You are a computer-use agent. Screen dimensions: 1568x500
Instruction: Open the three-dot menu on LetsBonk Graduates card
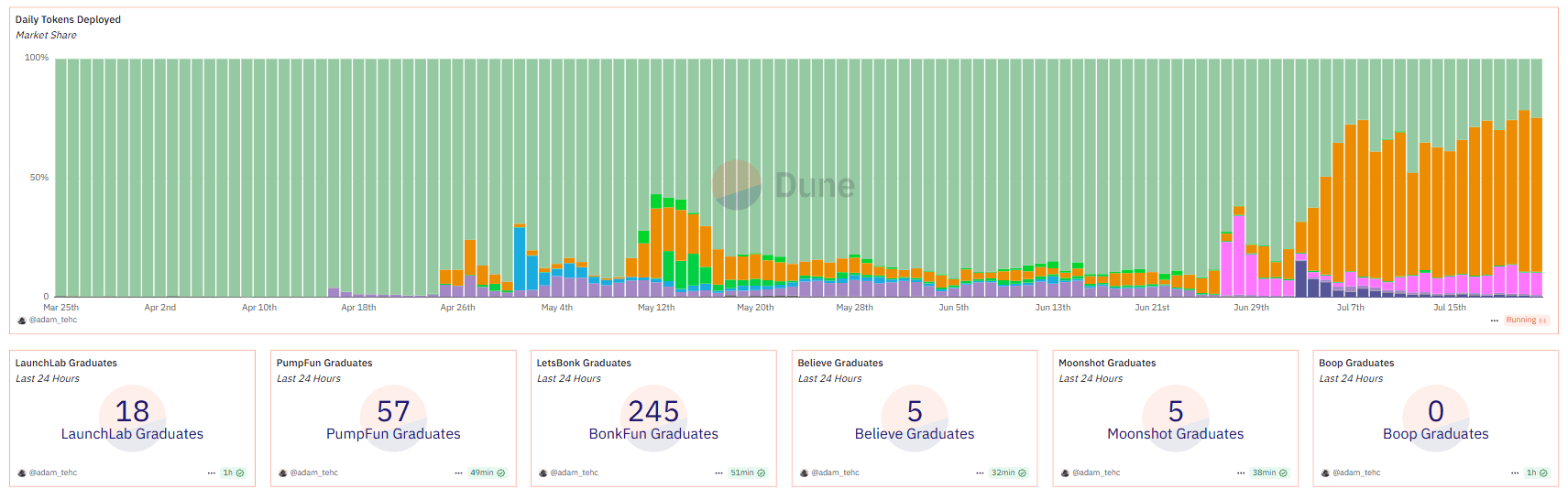(719, 473)
